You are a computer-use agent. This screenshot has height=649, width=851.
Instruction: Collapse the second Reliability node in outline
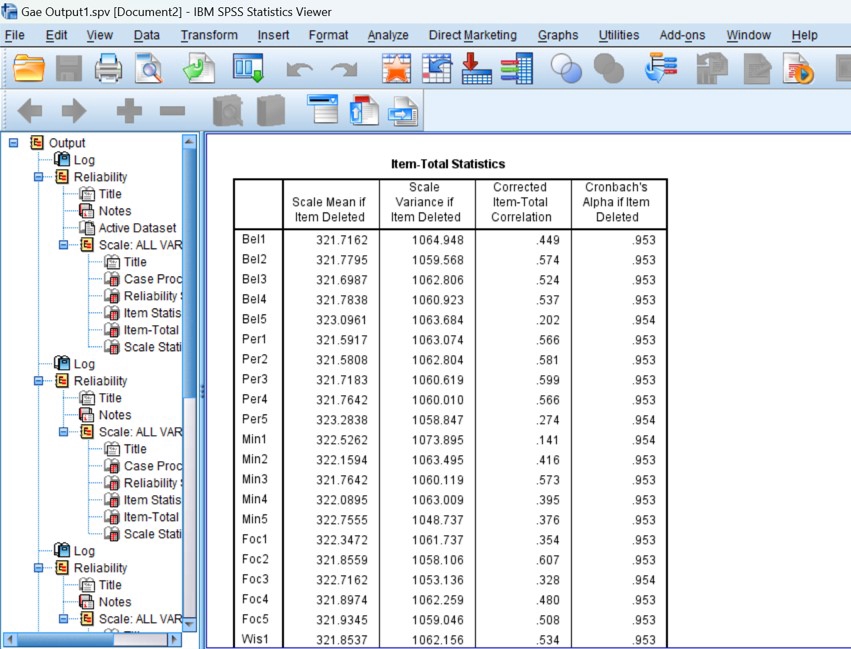(39, 381)
